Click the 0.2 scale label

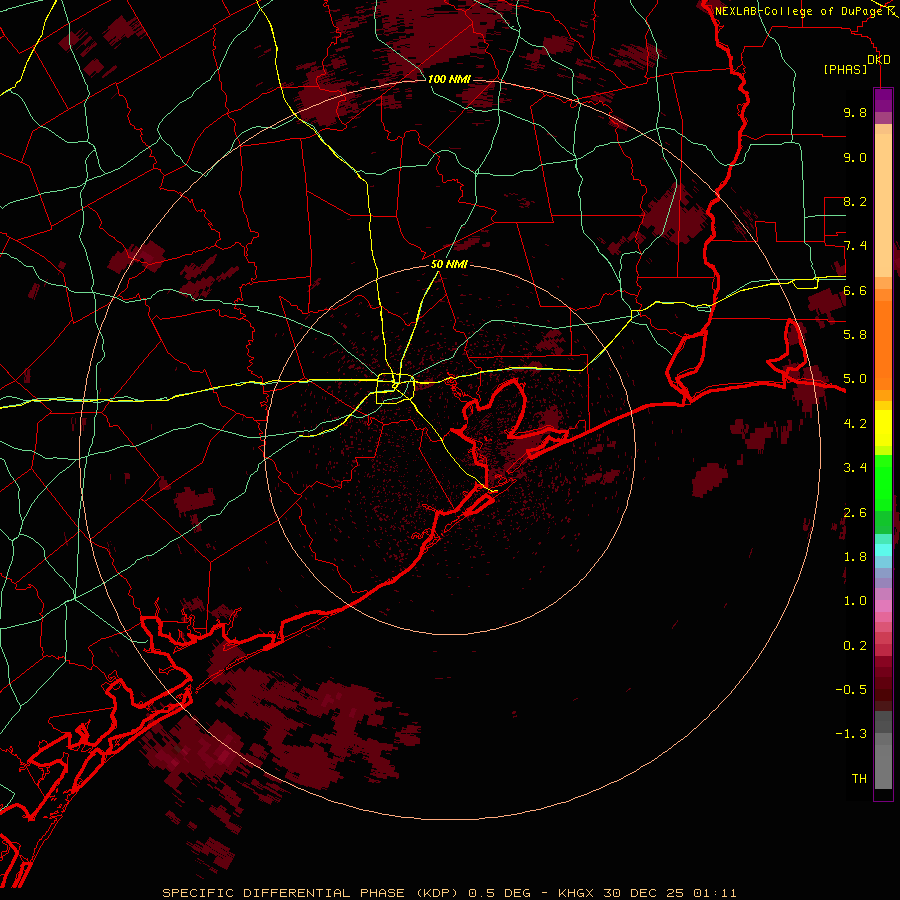[855, 645]
